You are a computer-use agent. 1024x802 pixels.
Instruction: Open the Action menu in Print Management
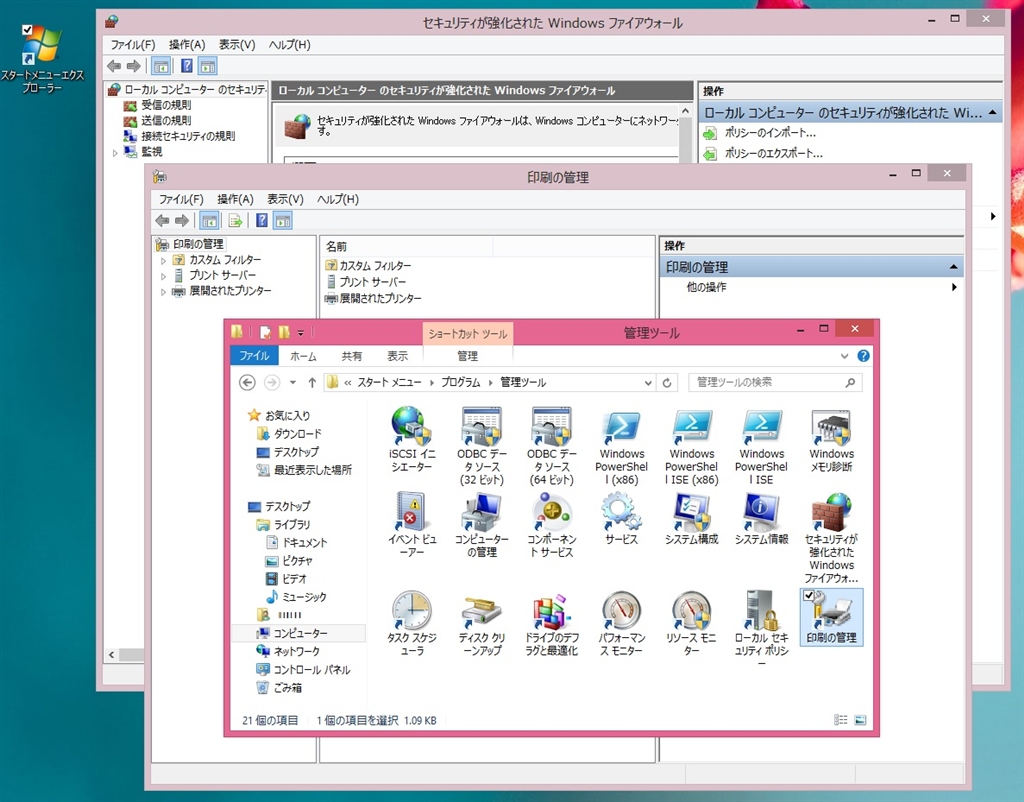tap(235, 199)
